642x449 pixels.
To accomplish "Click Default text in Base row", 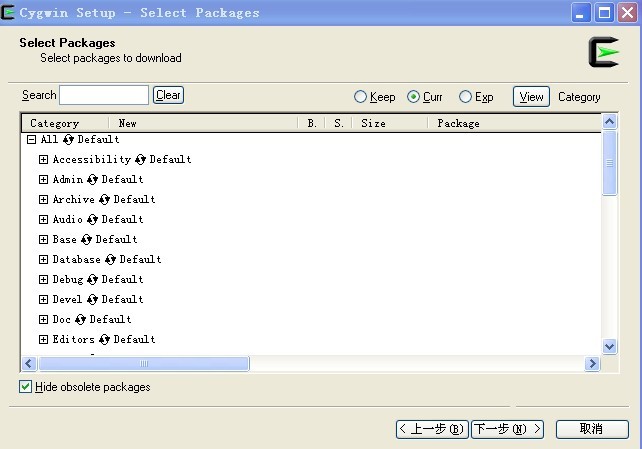I will (x=116, y=240).
